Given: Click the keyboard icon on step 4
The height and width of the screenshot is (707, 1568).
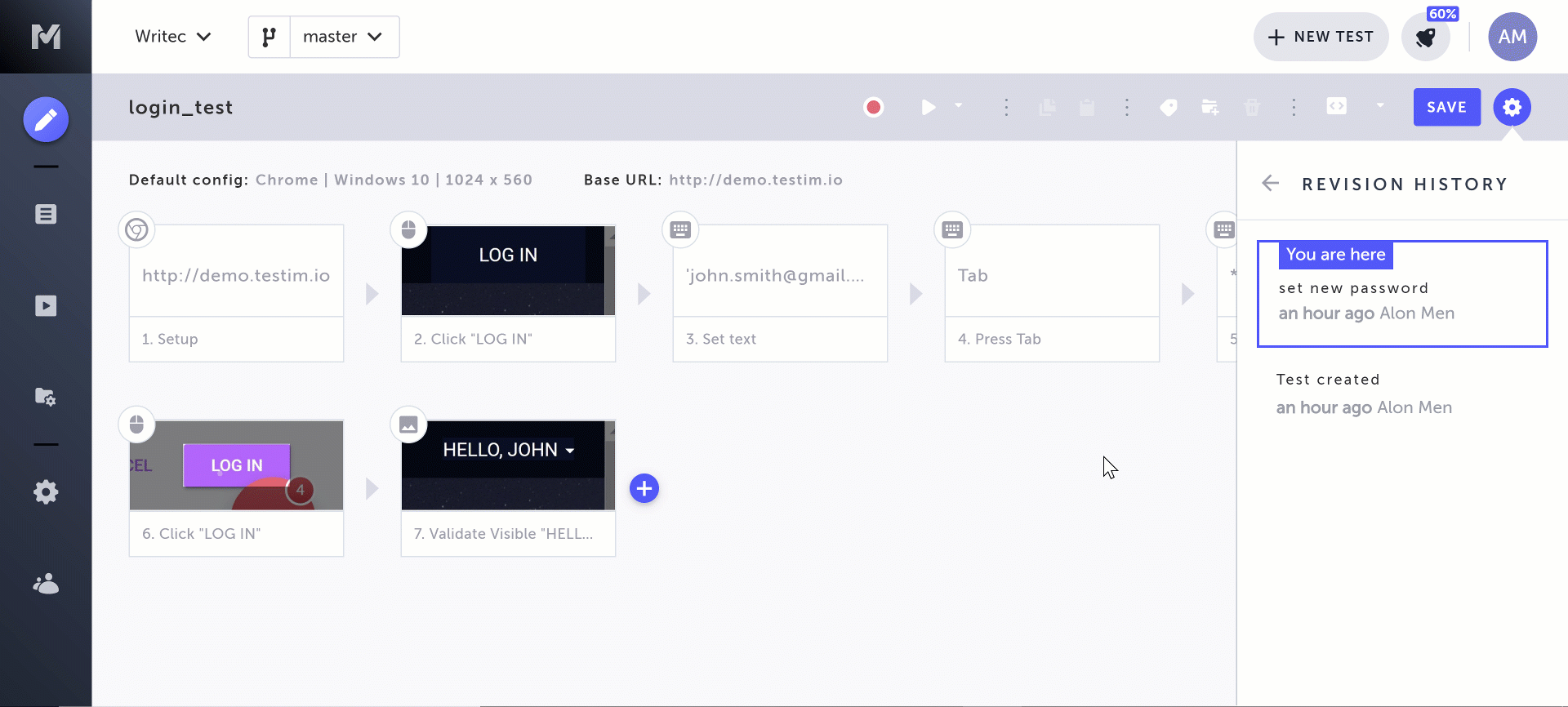Looking at the screenshot, I should point(952,229).
